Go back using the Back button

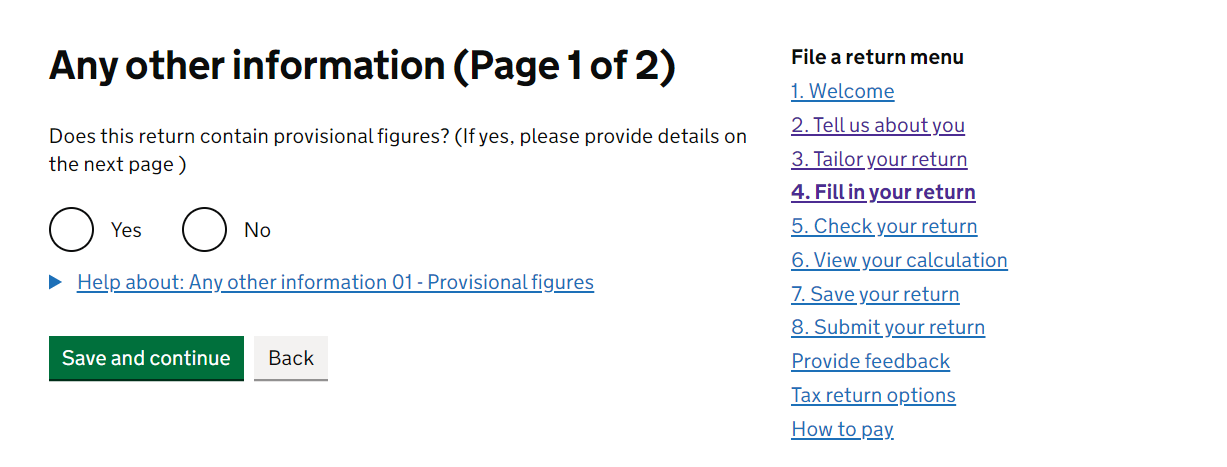tap(291, 358)
